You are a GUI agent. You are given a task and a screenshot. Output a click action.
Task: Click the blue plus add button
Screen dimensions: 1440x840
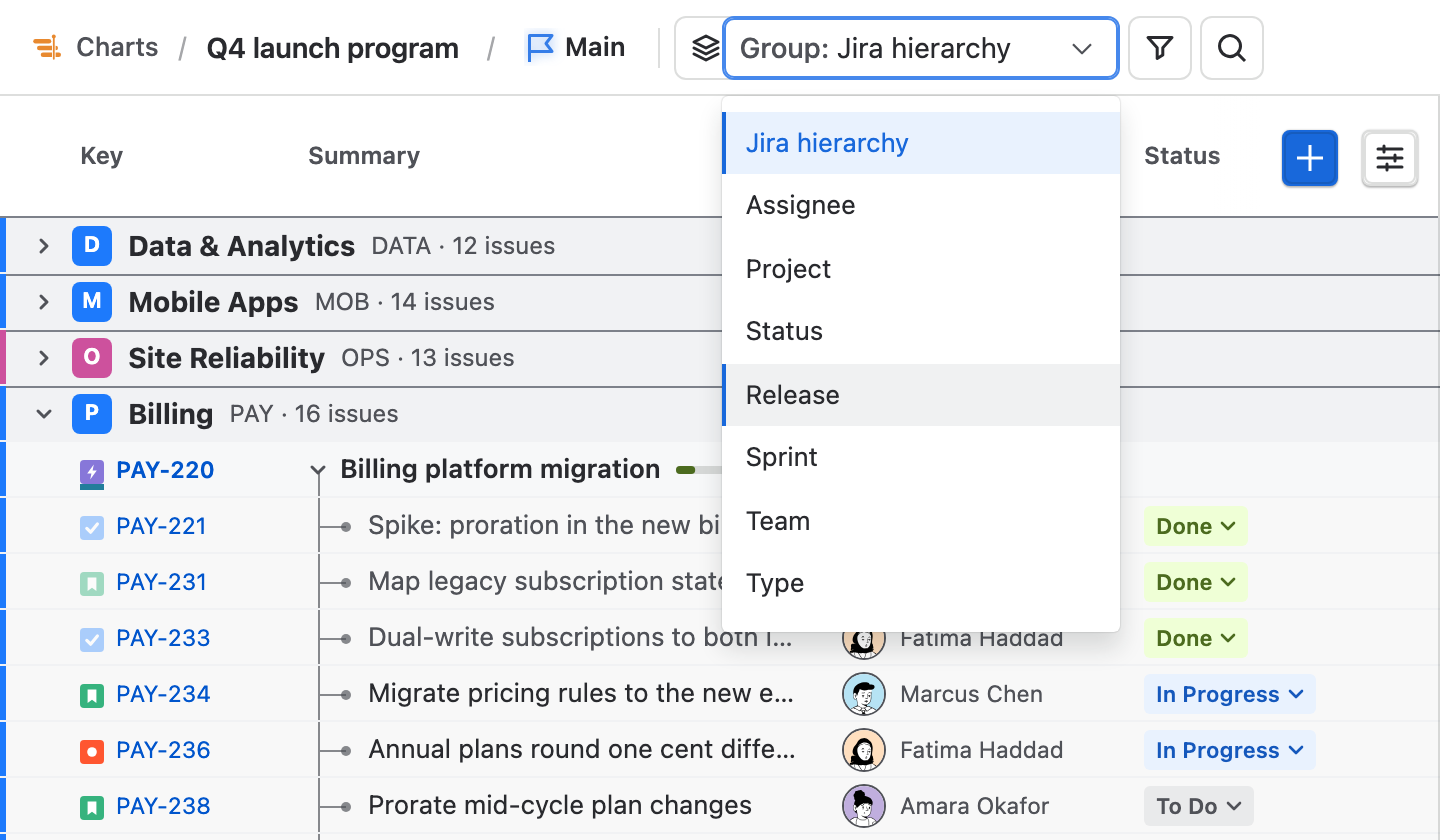(1309, 158)
